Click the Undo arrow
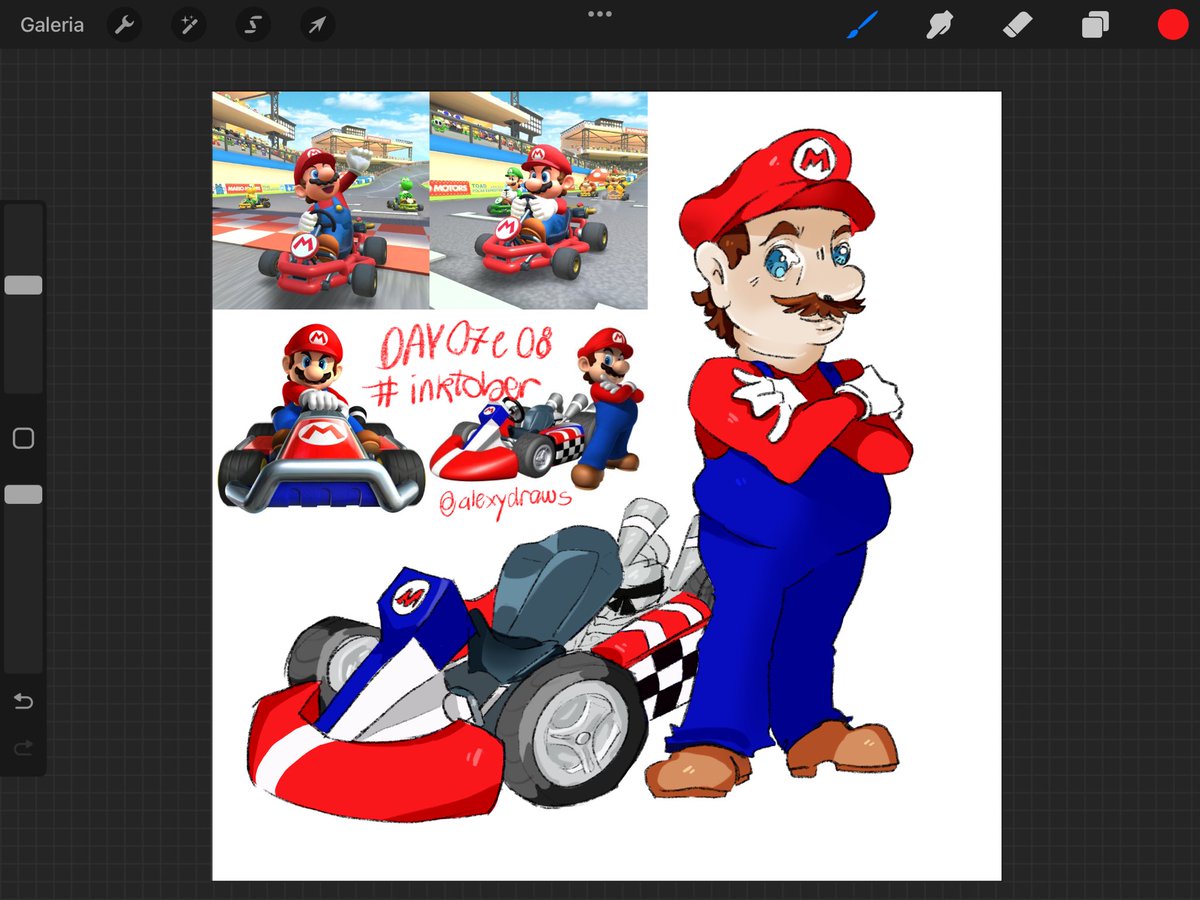Screen dimensions: 1200x900 23,701
